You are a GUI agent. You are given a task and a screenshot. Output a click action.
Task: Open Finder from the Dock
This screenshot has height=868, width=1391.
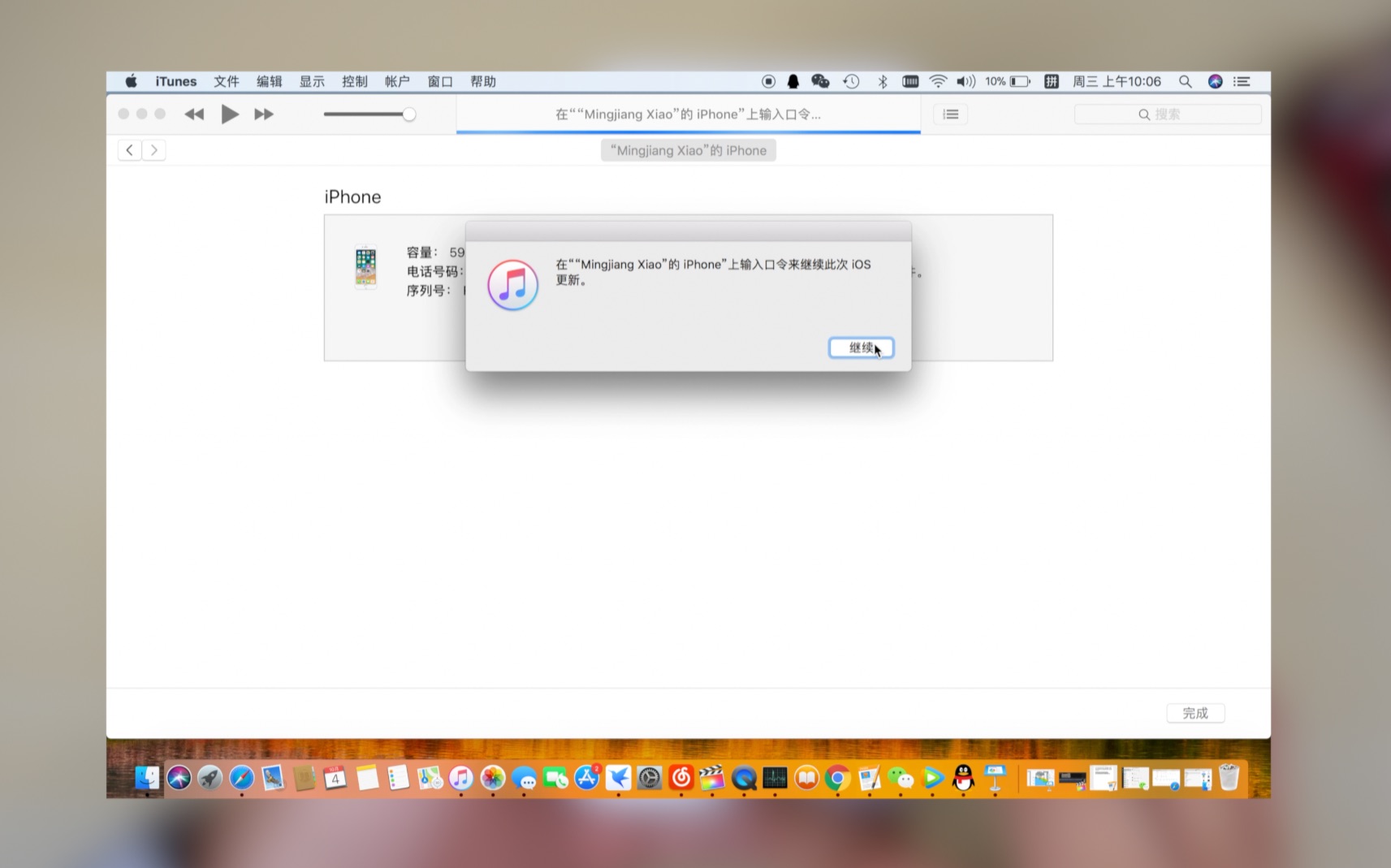tap(147, 778)
